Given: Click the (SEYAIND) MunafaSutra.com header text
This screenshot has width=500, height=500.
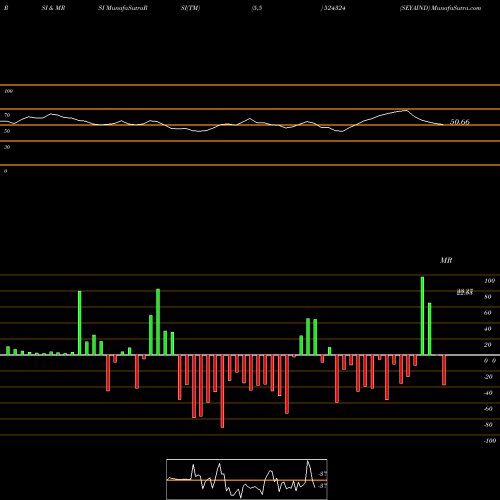Looking at the screenshot, I should coord(440,8).
